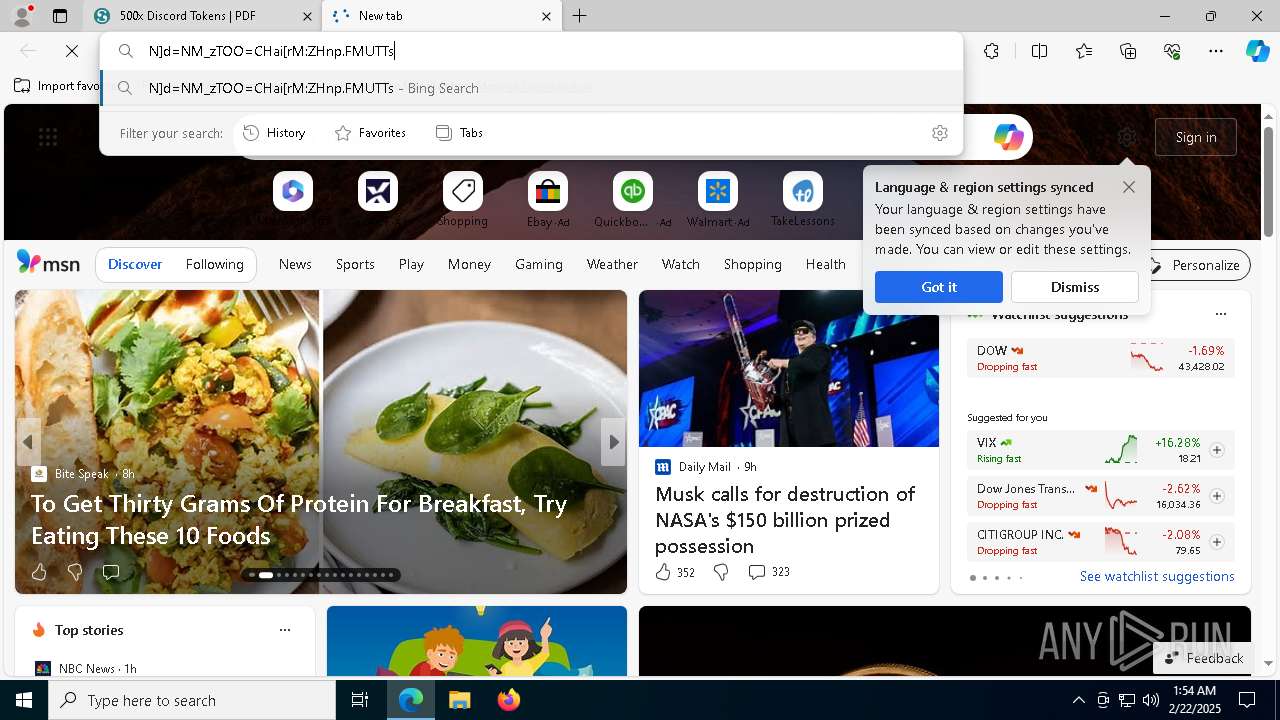This screenshot has width=1280, height=720.
Task: Open the 323 comments on the Musk article
Action: point(769,572)
